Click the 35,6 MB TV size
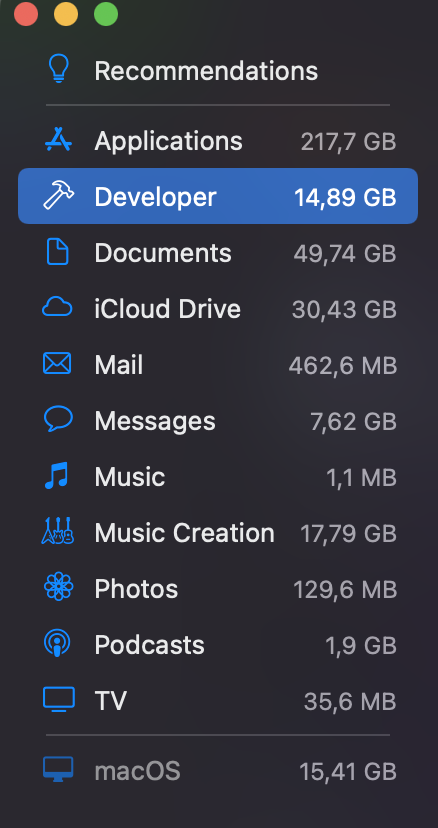This screenshot has height=828, width=438. 350,701
